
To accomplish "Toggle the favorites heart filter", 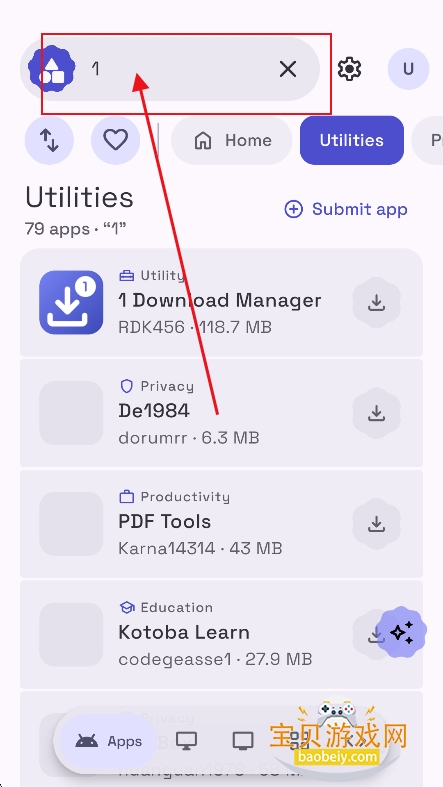I will point(115,141).
